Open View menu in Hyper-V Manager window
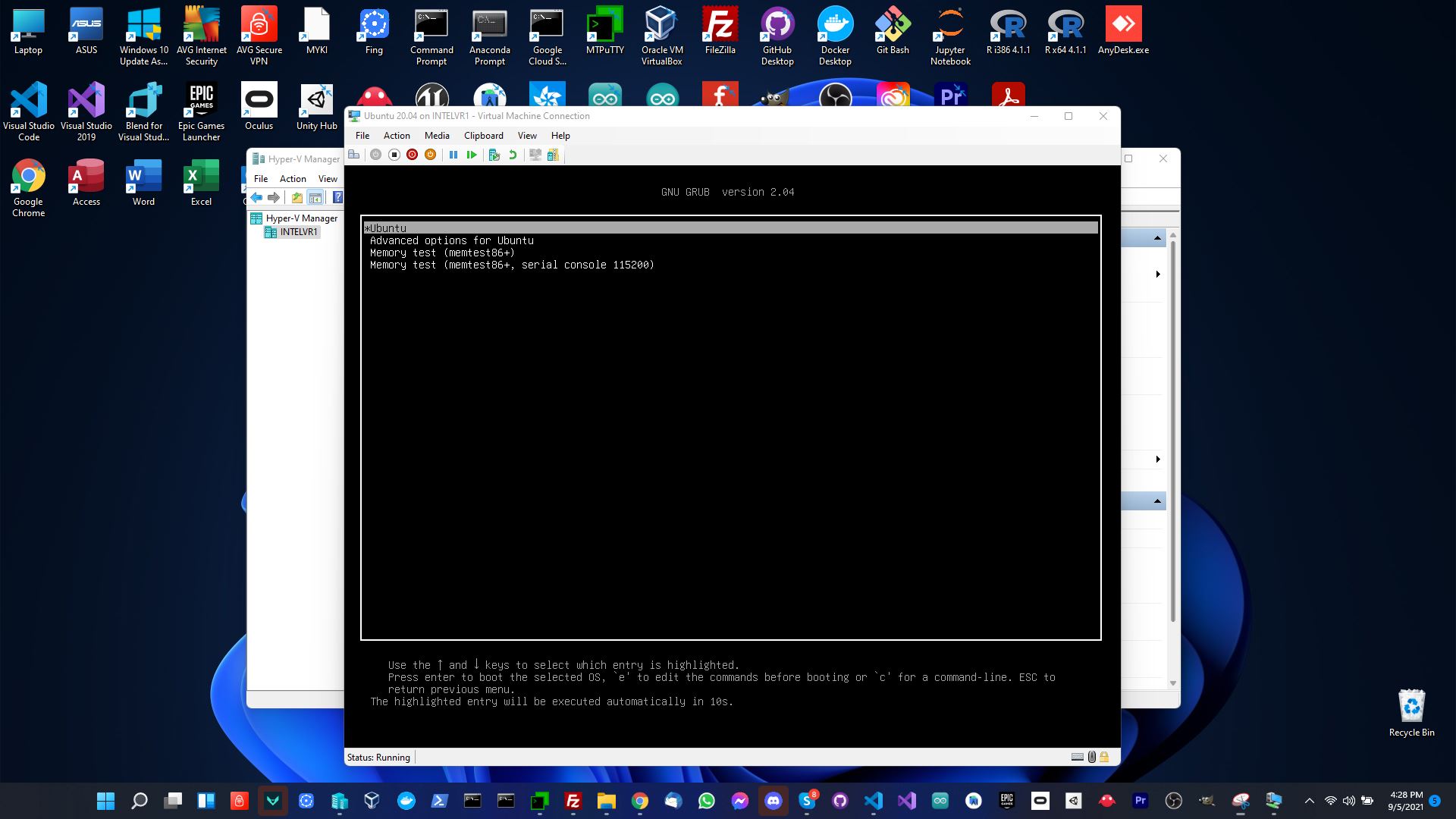This screenshot has height=819, width=1456. (328, 179)
